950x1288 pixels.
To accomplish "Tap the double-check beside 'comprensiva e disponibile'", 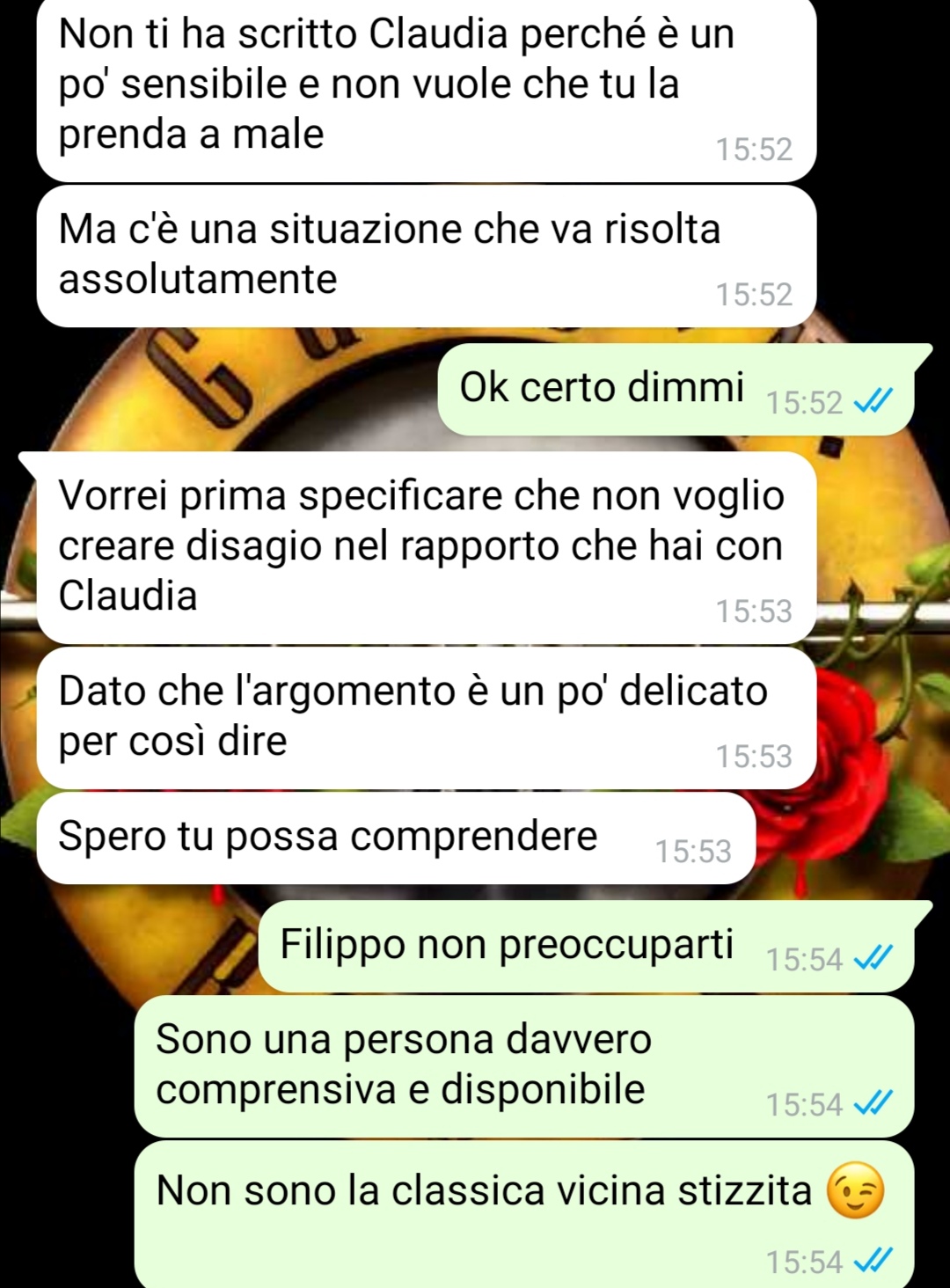I will pyautogui.click(x=873, y=1103).
